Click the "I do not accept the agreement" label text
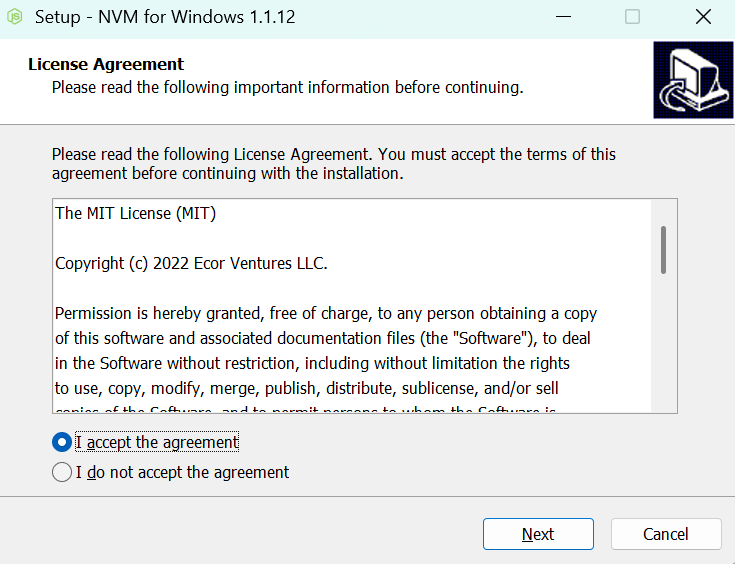The image size is (735, 564). (x=182, y=472)
